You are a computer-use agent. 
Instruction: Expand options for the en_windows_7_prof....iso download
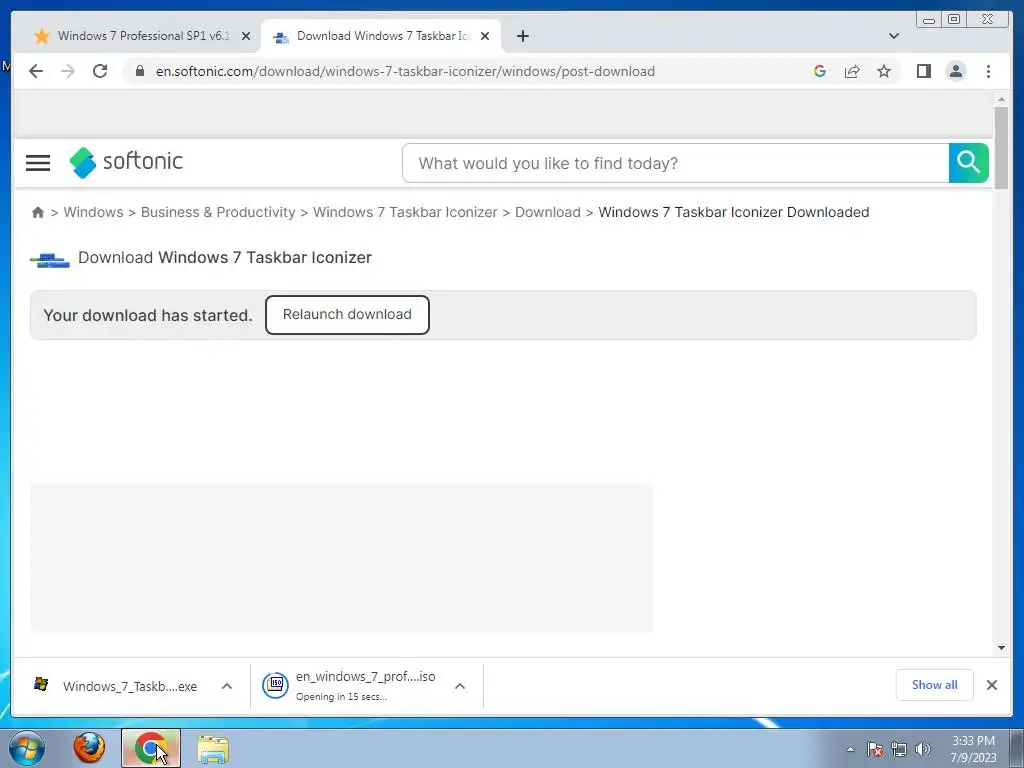pos(460,686)
